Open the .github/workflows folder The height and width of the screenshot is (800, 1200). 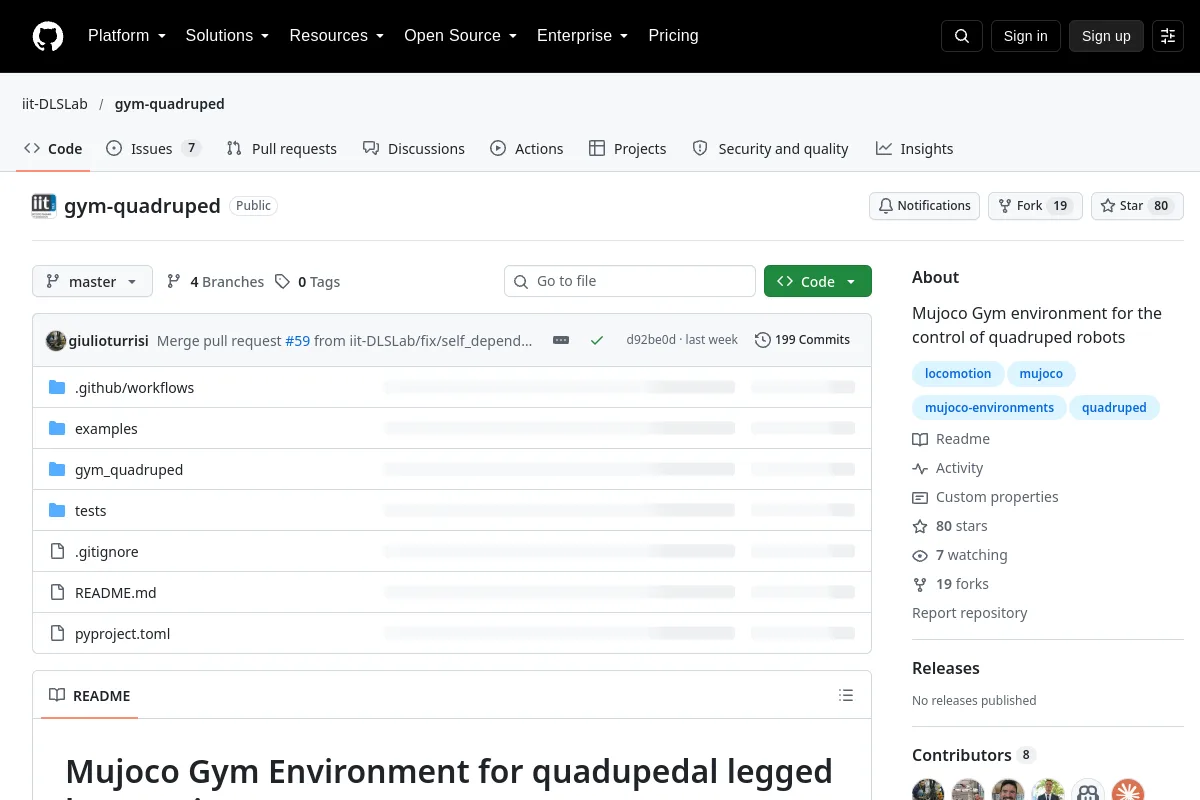[134, 387]
